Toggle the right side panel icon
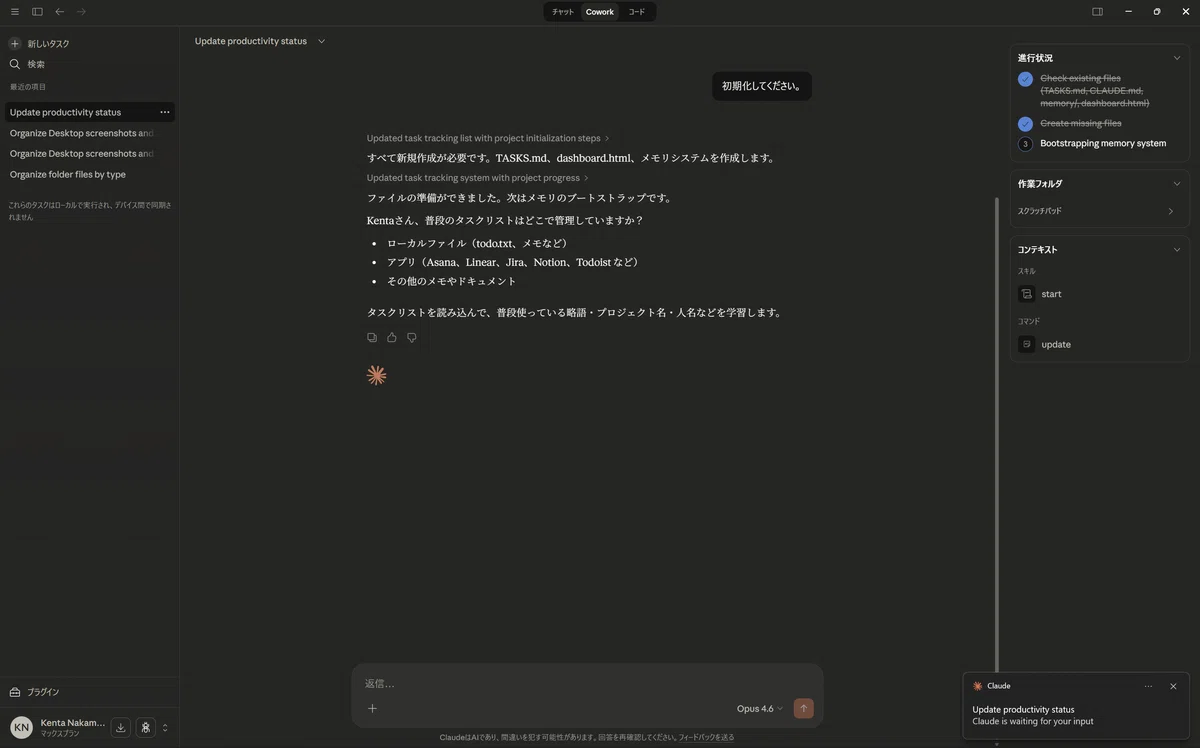This screenshot has height=748, width=1200. [x=1097, y=12]
